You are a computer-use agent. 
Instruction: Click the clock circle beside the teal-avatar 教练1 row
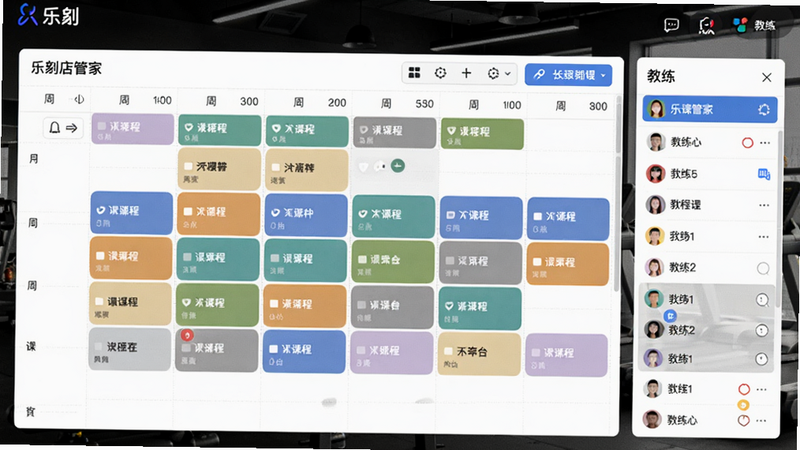click(x=762, y=299)
